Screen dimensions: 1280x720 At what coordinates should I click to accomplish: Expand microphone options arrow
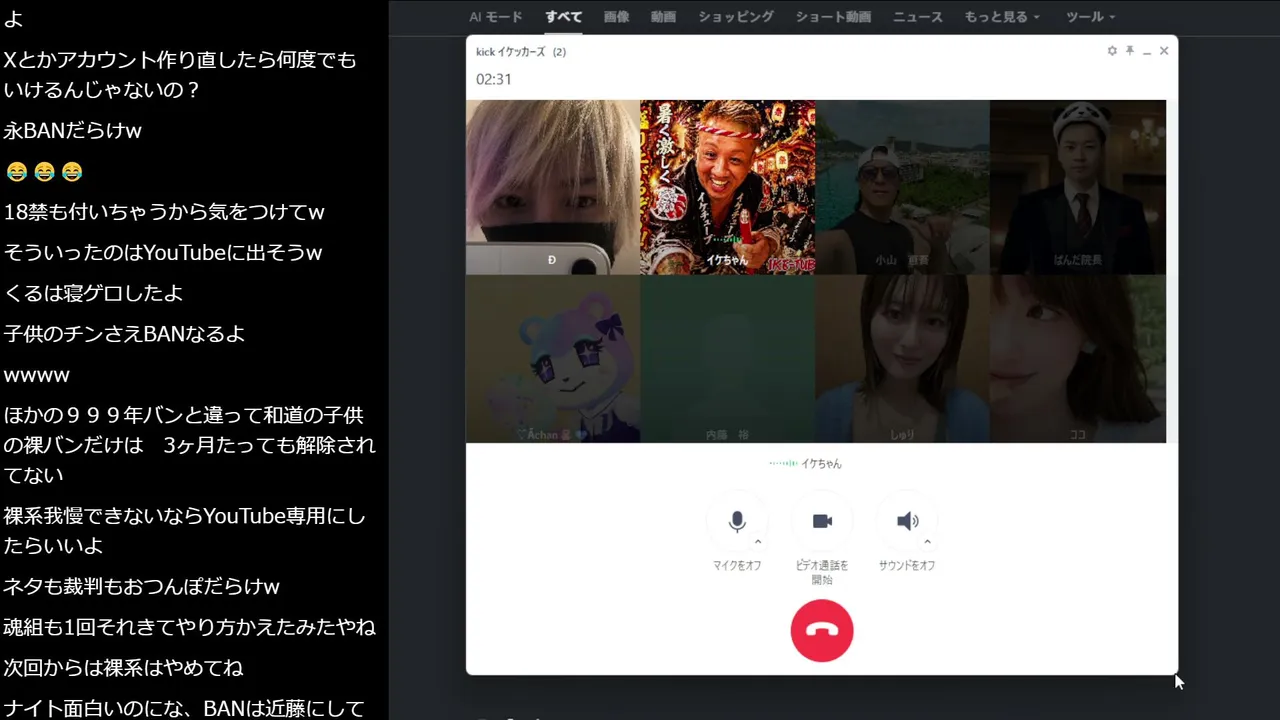click(x=758, y=542)
